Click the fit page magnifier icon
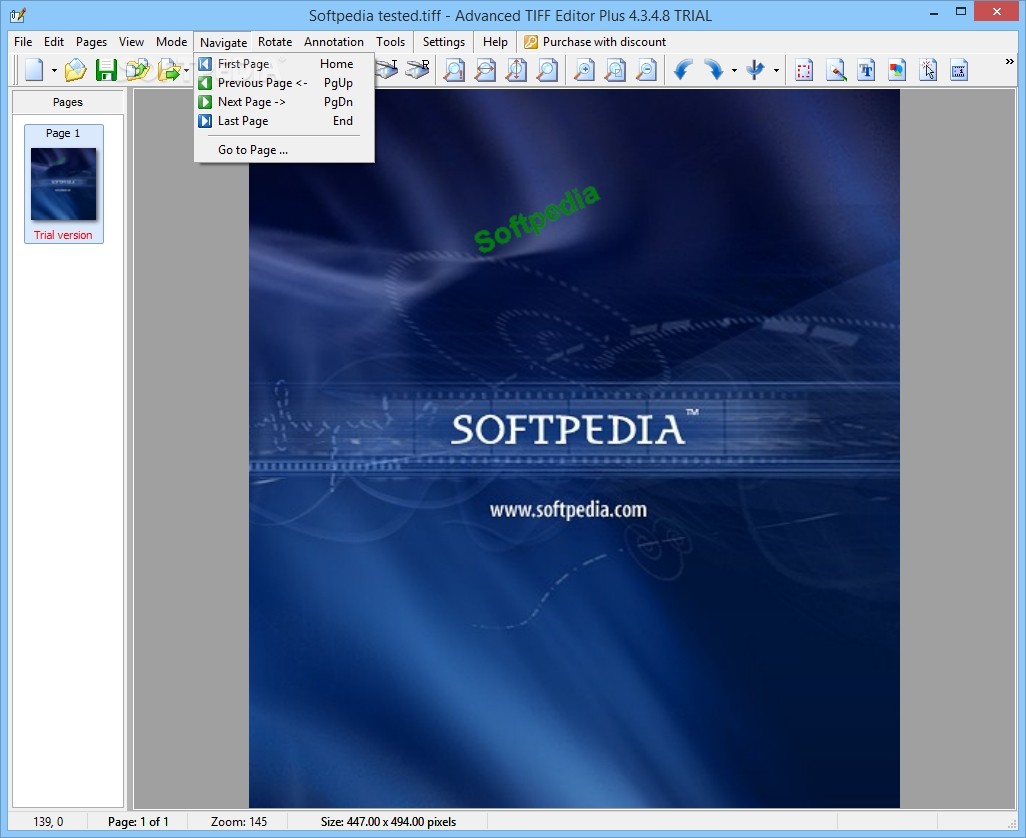Image resolution: width=1026 pixels, height=838 pixels. pos(547,69)
